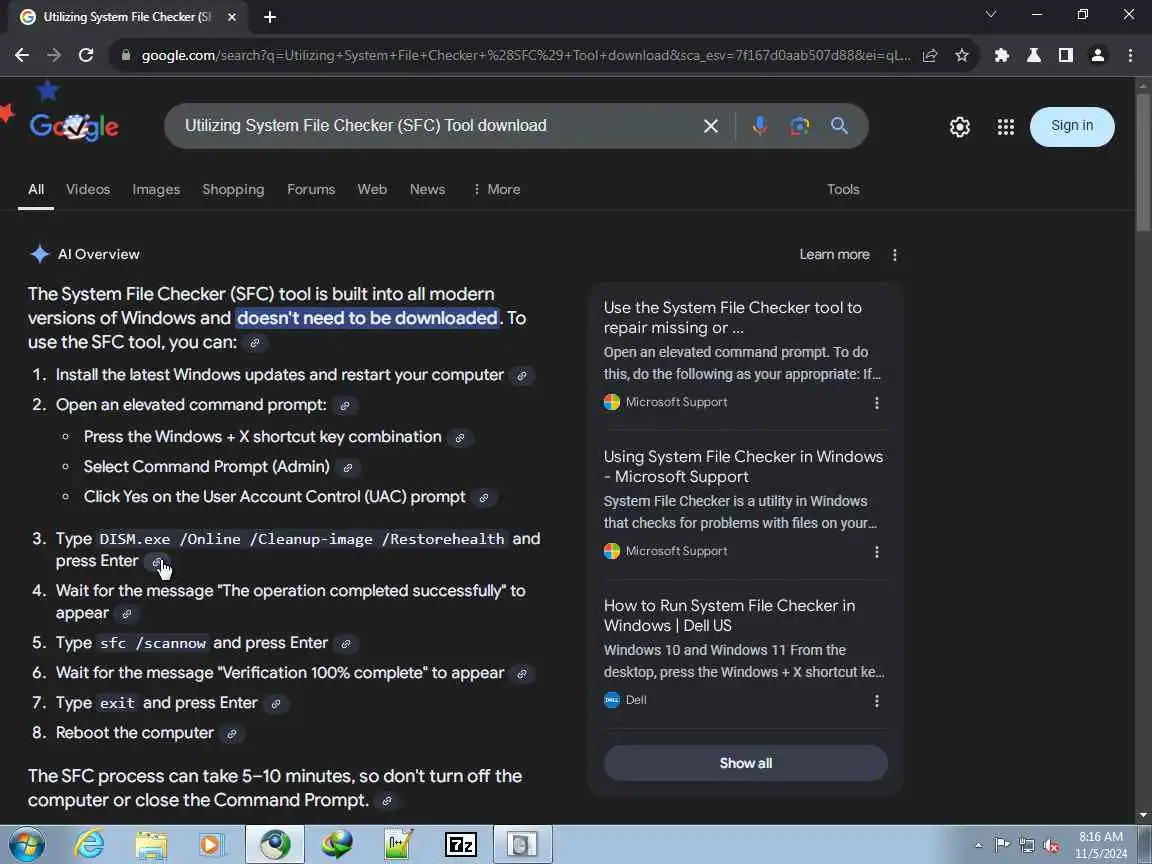1152x864 pixels.
Task: Click Show all sources button
Action: 745,763
